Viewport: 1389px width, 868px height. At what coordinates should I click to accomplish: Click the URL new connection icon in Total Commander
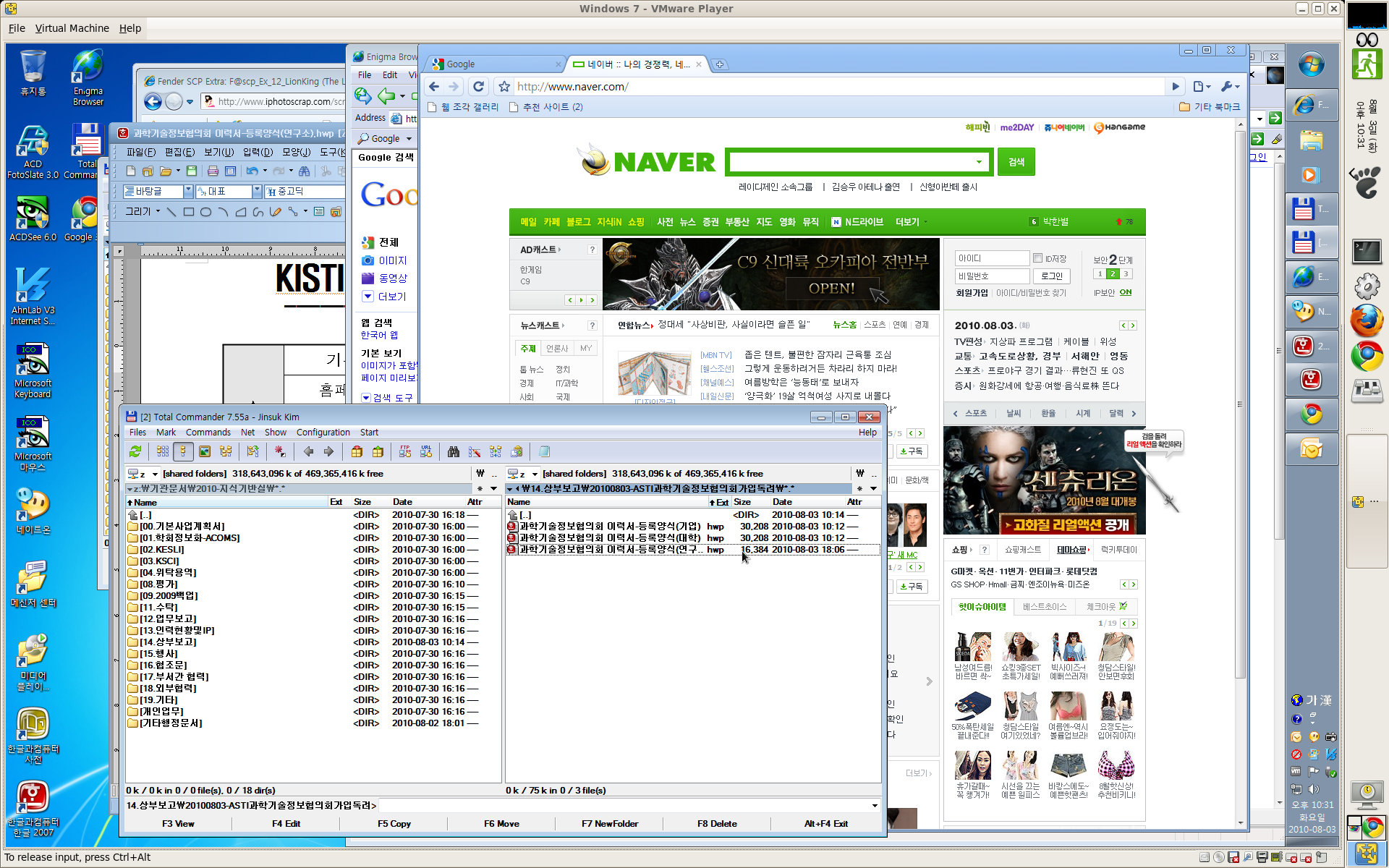[x=426, y=452]
